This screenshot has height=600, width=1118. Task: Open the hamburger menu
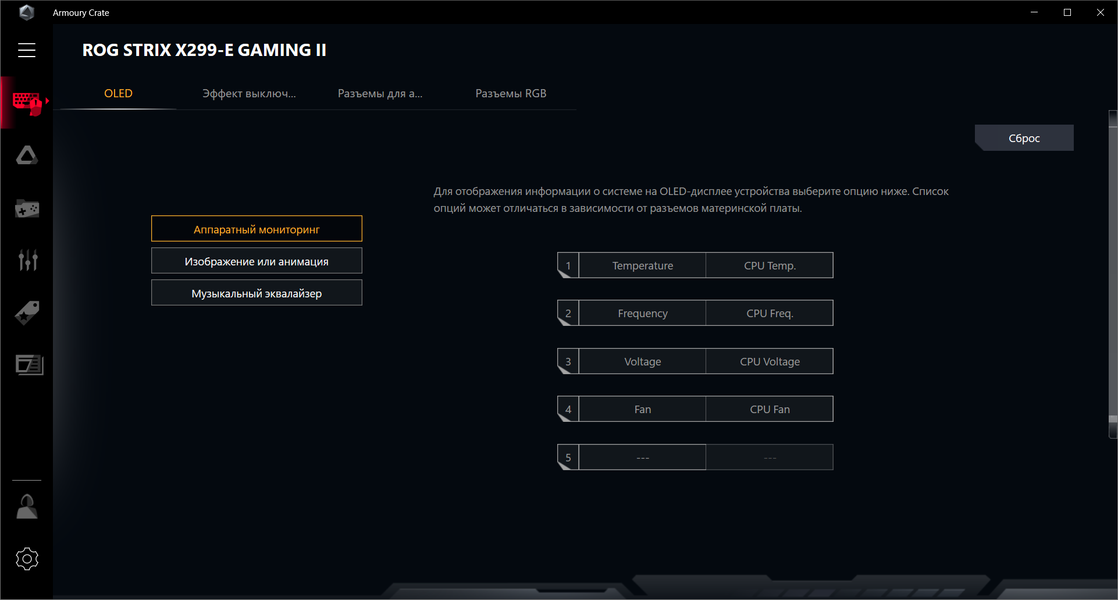click(26, 50)
